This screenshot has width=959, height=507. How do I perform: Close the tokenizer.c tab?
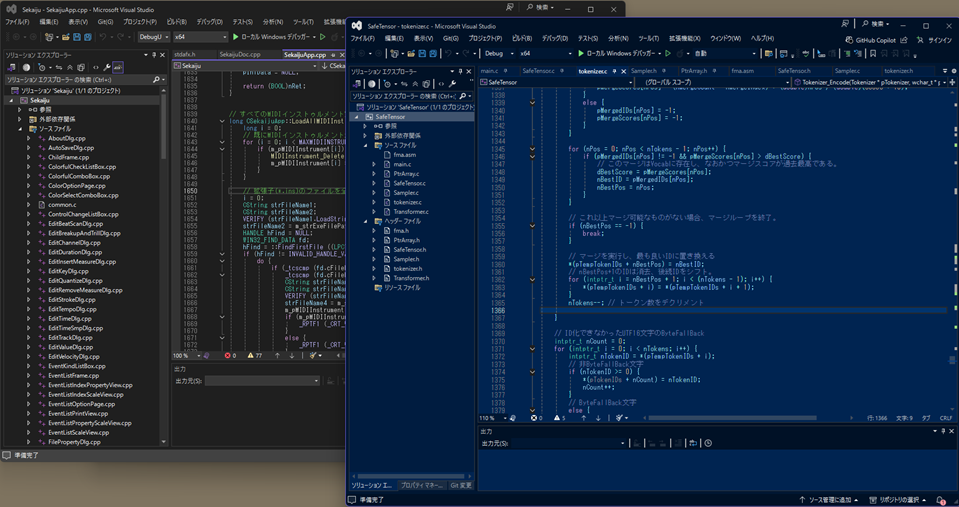[x=624, y=72]
